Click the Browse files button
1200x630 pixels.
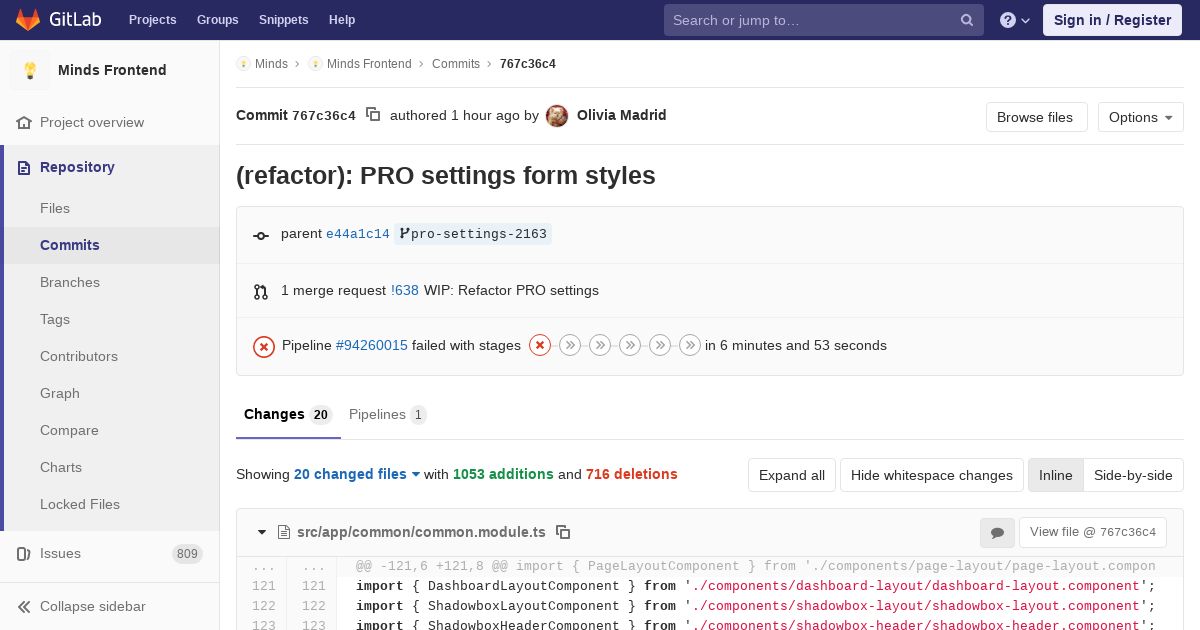1034,117
